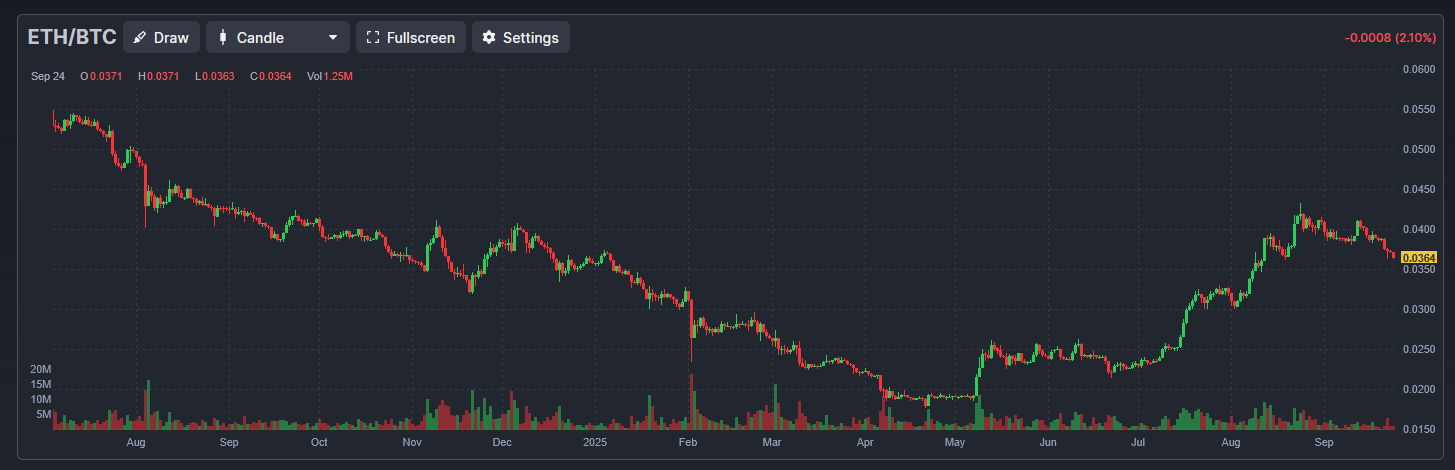Image resolution: width=1455 pixels, height=470 pixels.
Task: Click the Sep 24 date readout
Action: pyautogui.click(x=48, y=76)
